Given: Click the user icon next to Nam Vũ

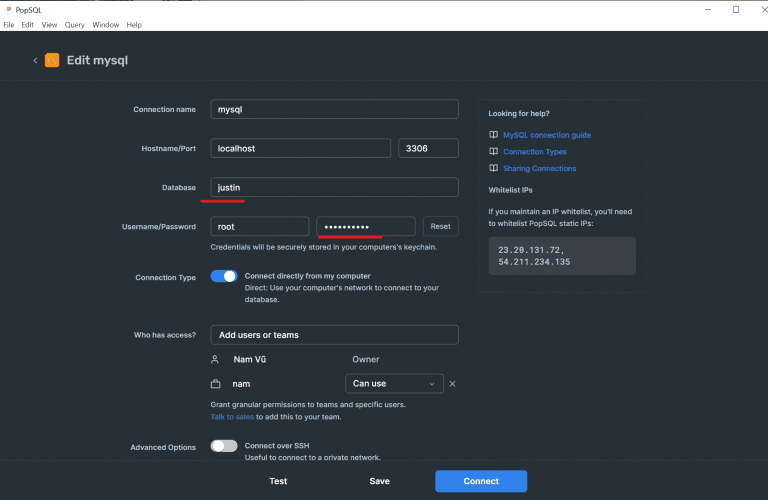Looking at the screenshot, I should click(x=215, y=359).
